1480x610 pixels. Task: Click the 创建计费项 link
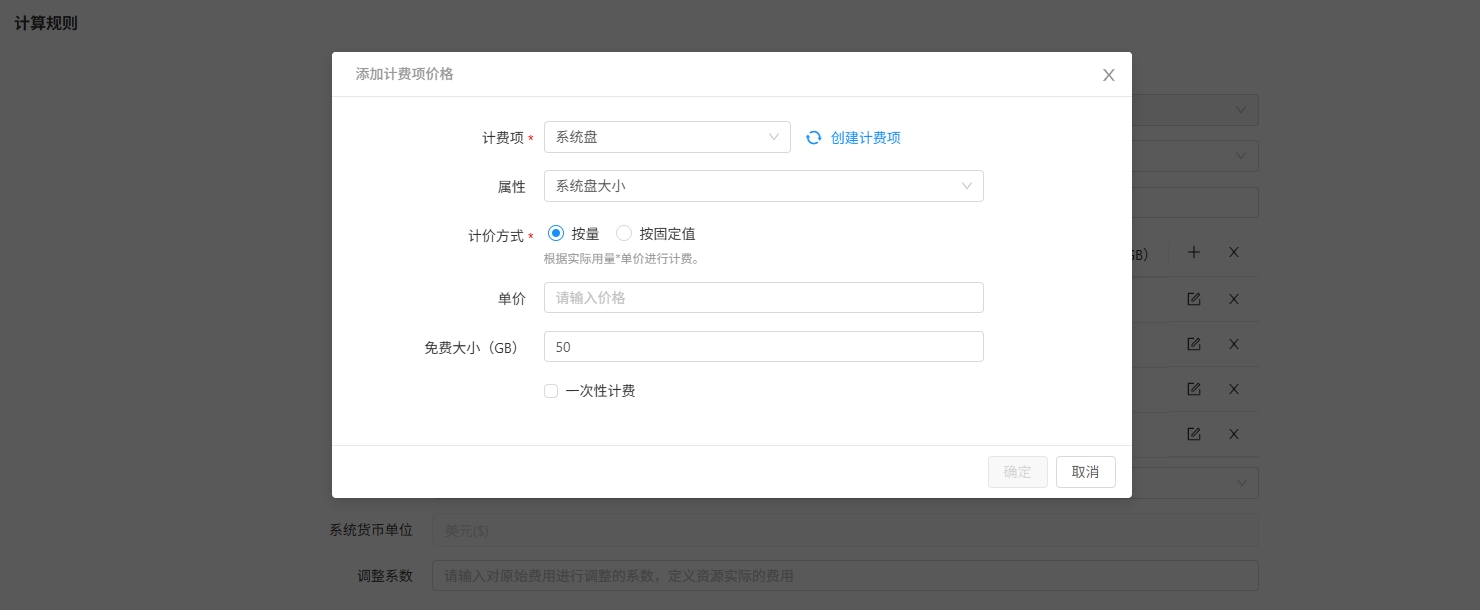pyautogui.click(x=865, y=138)
